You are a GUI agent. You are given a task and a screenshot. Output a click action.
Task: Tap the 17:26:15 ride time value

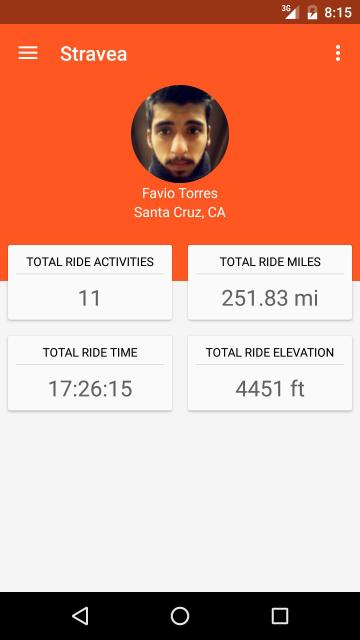pos(90,389)
